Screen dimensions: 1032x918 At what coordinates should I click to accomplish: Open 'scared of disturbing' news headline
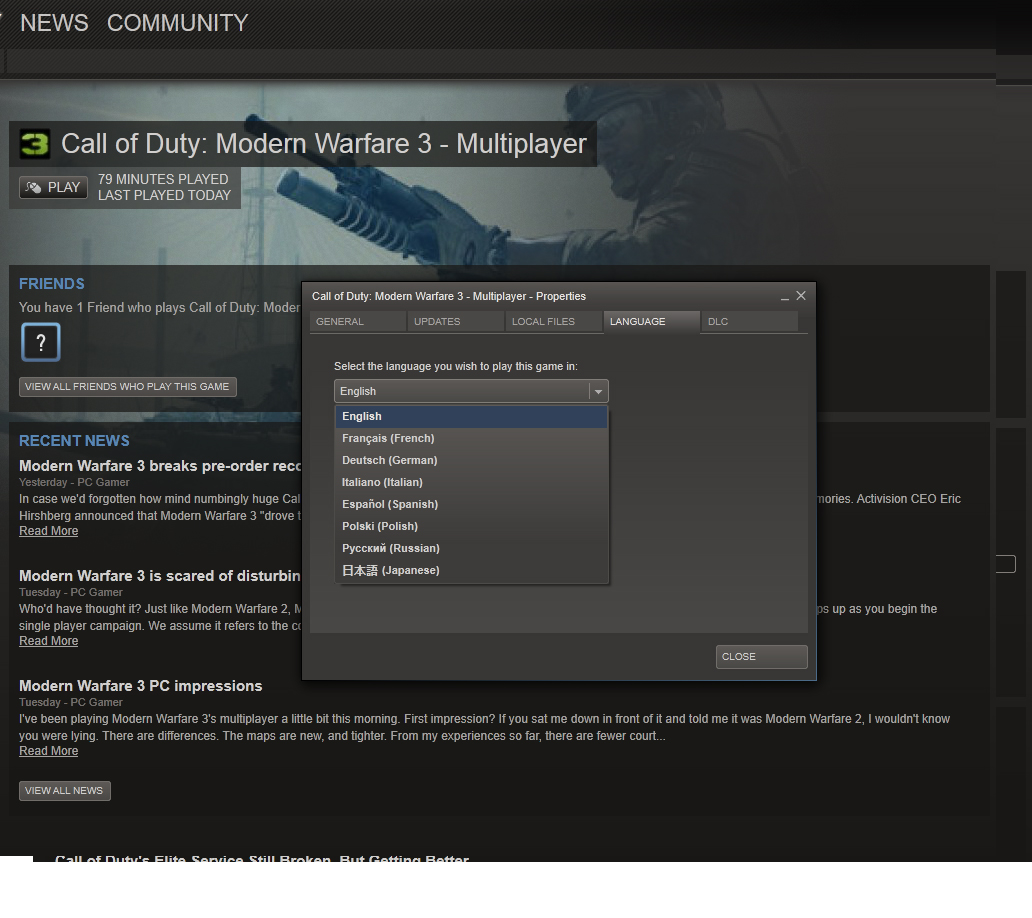coord(160,576)
